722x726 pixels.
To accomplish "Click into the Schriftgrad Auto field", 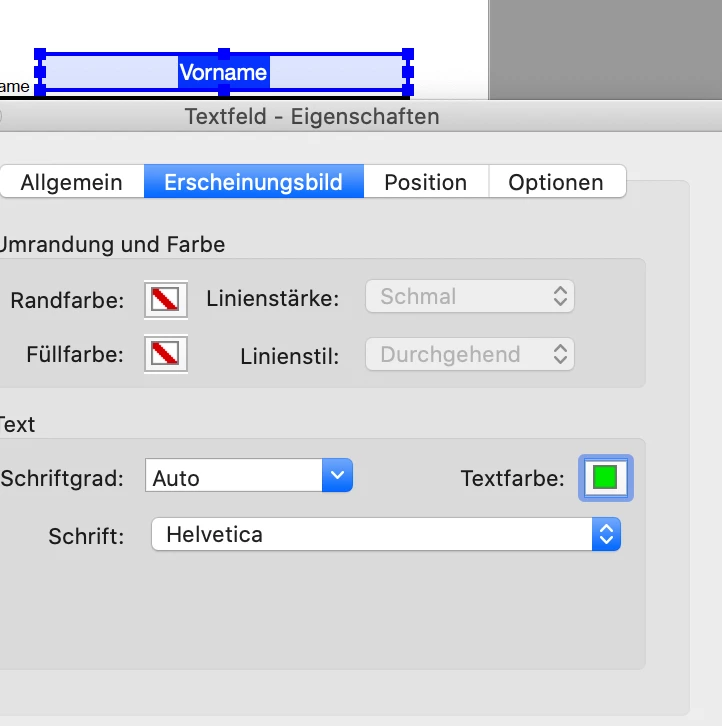I will tap(234, 476).
